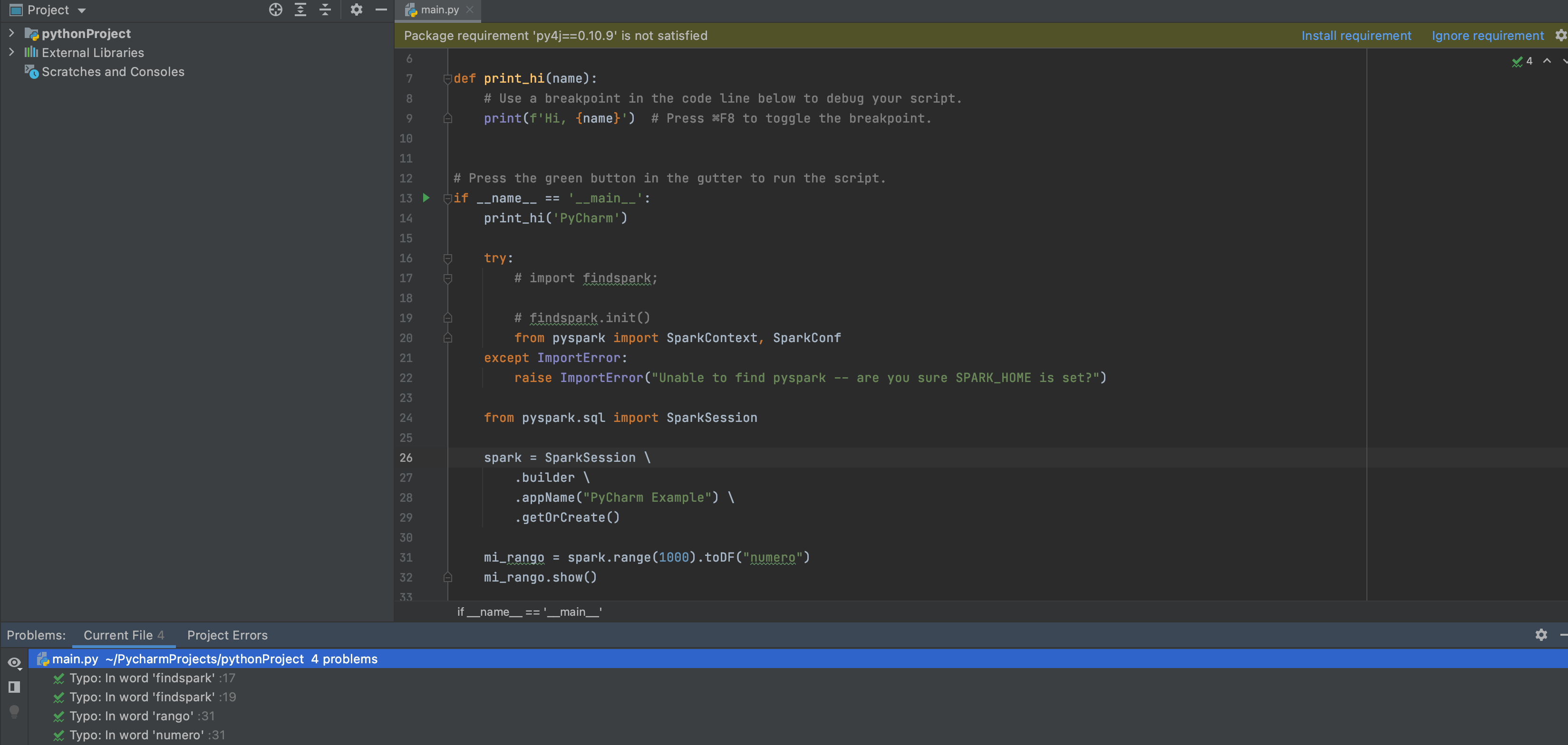Click the quick-fix light bulb icon
The image size is (1568, 745).
pyautogui.click(x=15, y=711)
